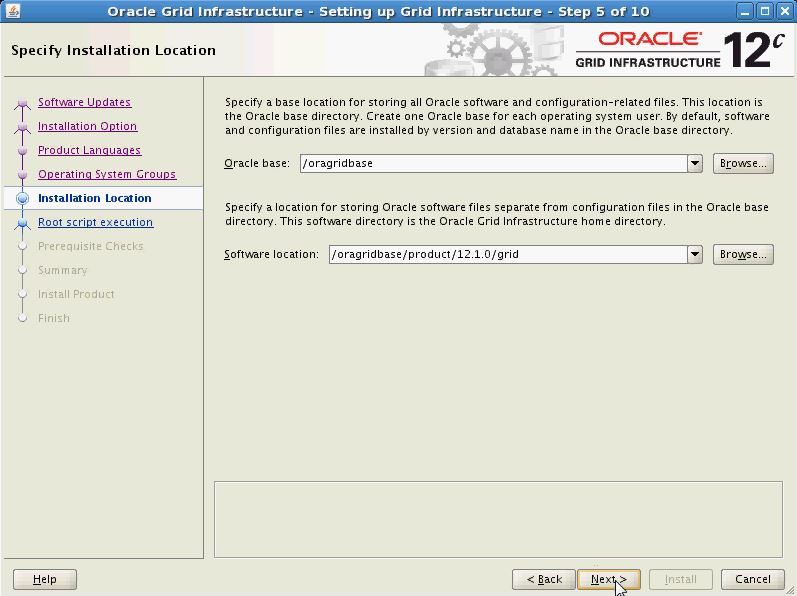
Task: Open the Software Updates step
Action: [x=84, y=102]
